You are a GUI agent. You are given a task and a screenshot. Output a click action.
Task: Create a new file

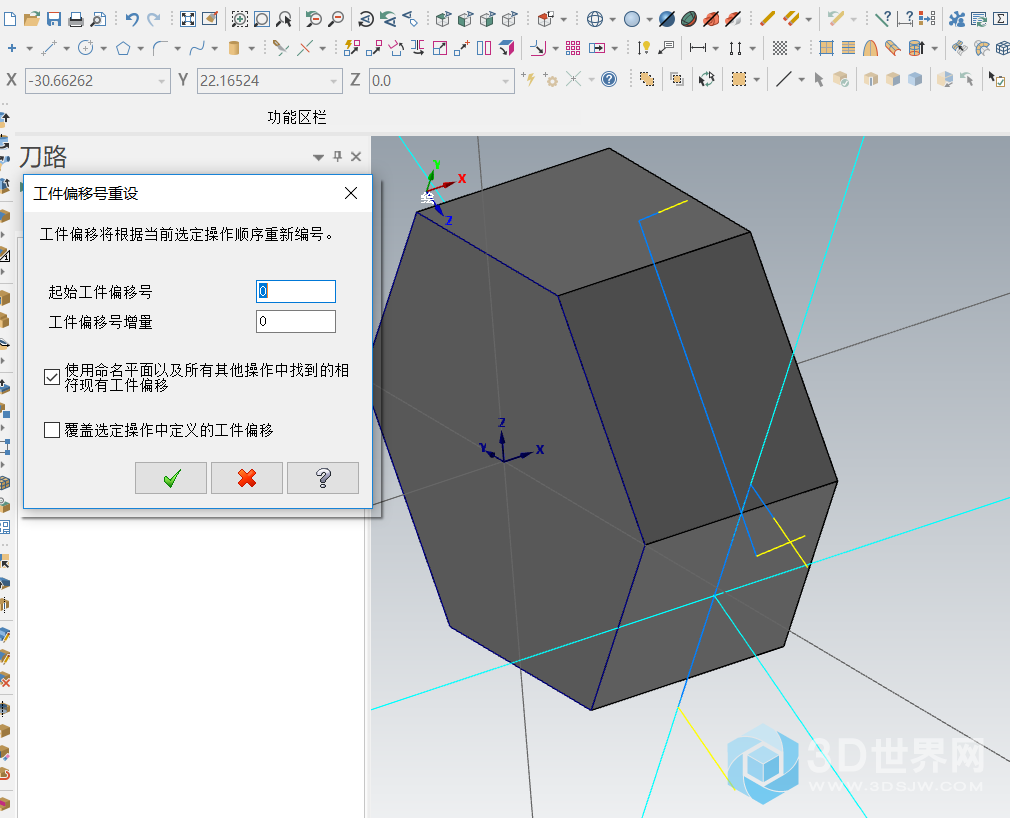pos(10,19)
